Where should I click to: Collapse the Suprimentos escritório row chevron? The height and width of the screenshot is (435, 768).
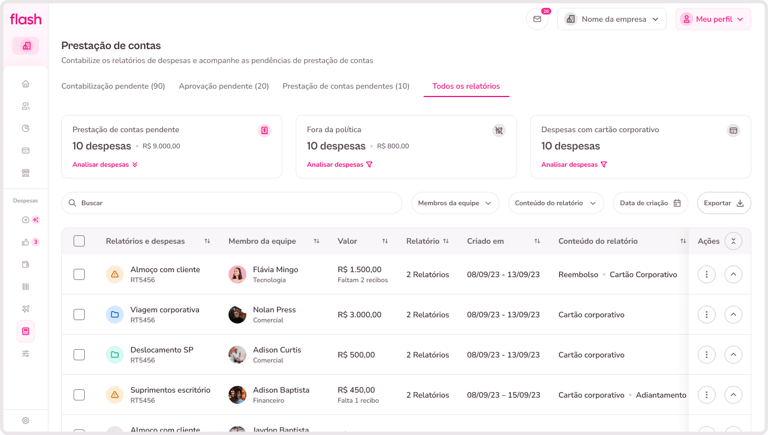click(733, 395)
